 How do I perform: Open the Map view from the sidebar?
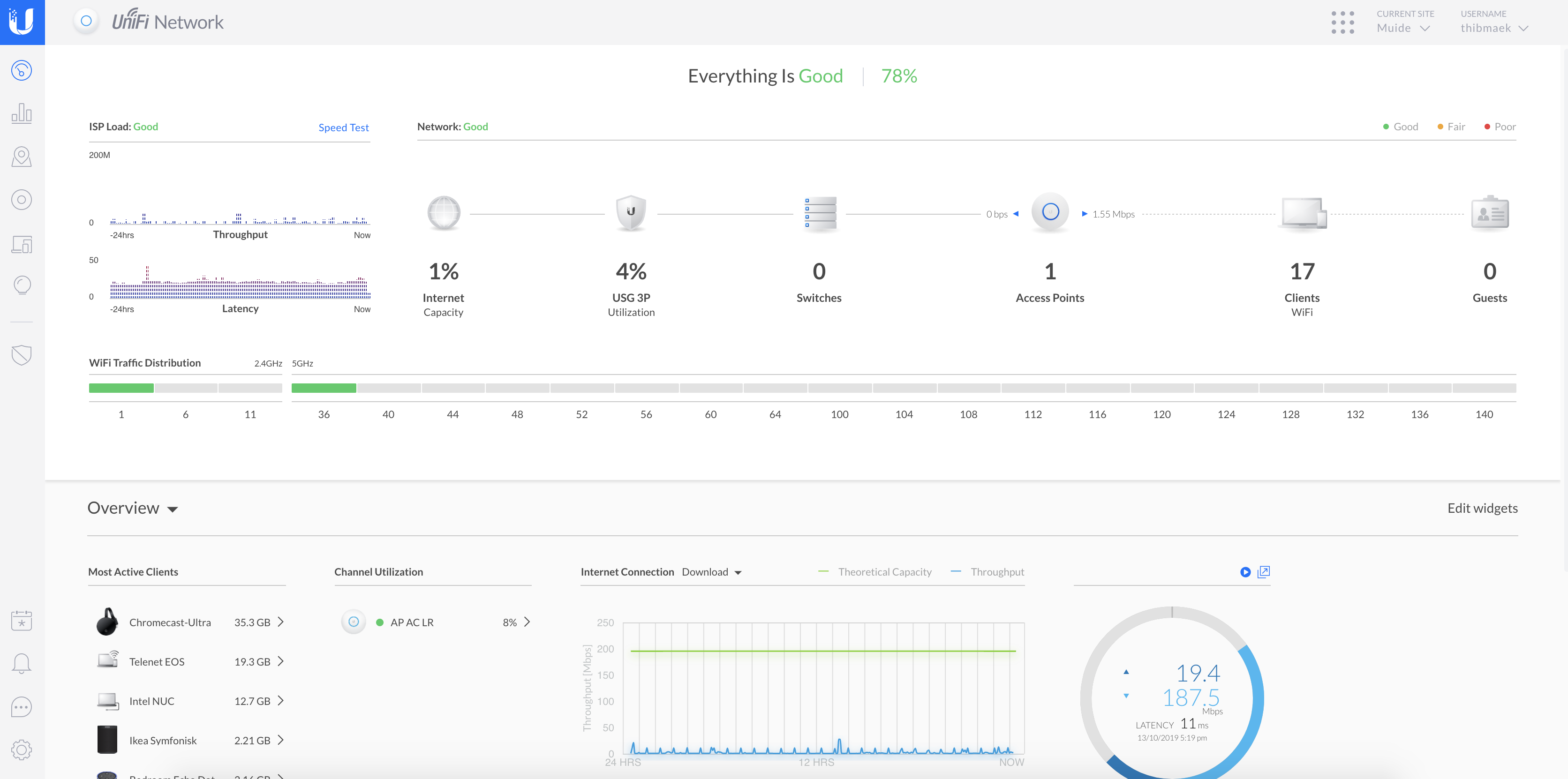(22, 157)
